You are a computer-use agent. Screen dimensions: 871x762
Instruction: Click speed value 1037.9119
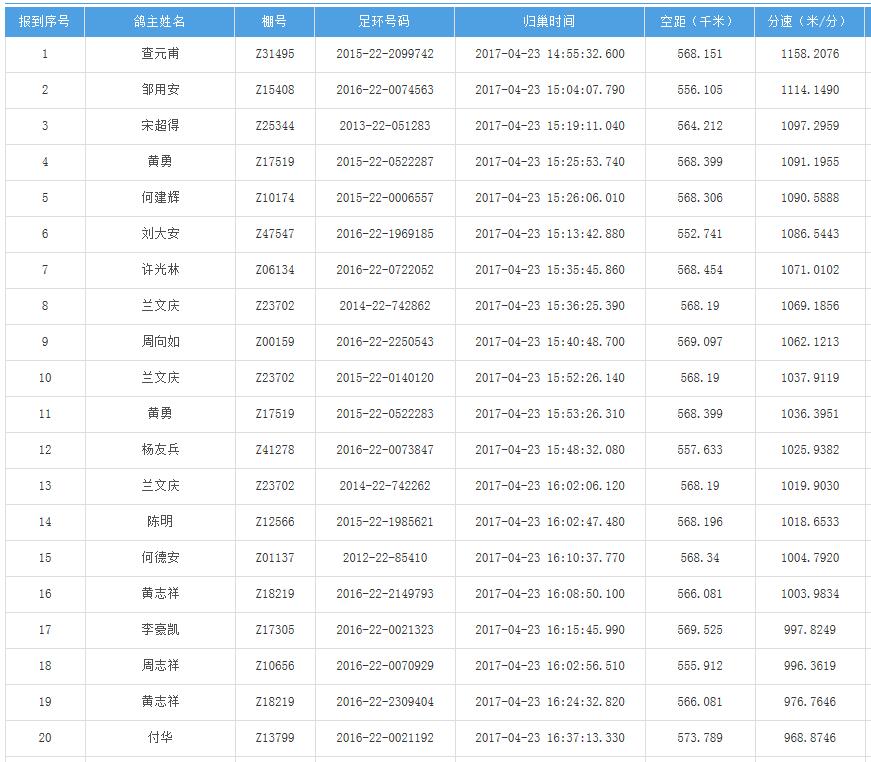pyautogui.click(x=809, y=378)
